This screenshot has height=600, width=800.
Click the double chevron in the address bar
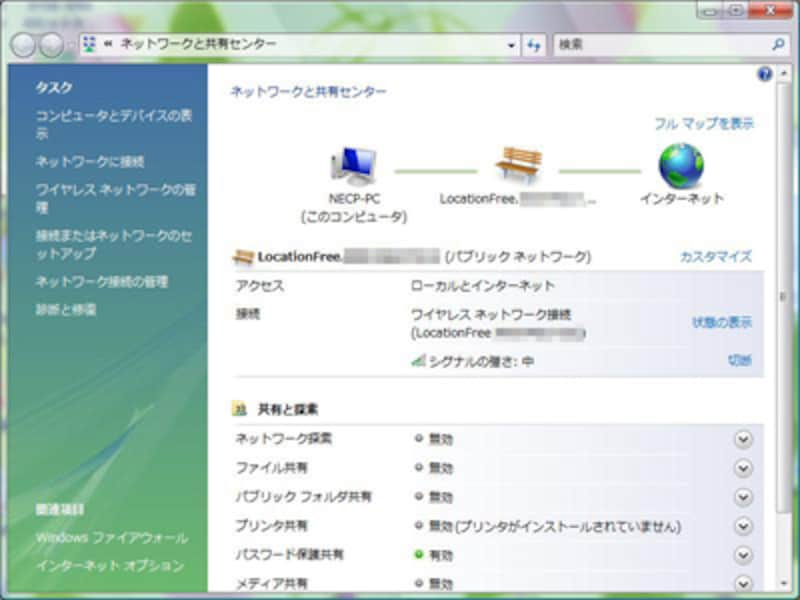[108, 44]
